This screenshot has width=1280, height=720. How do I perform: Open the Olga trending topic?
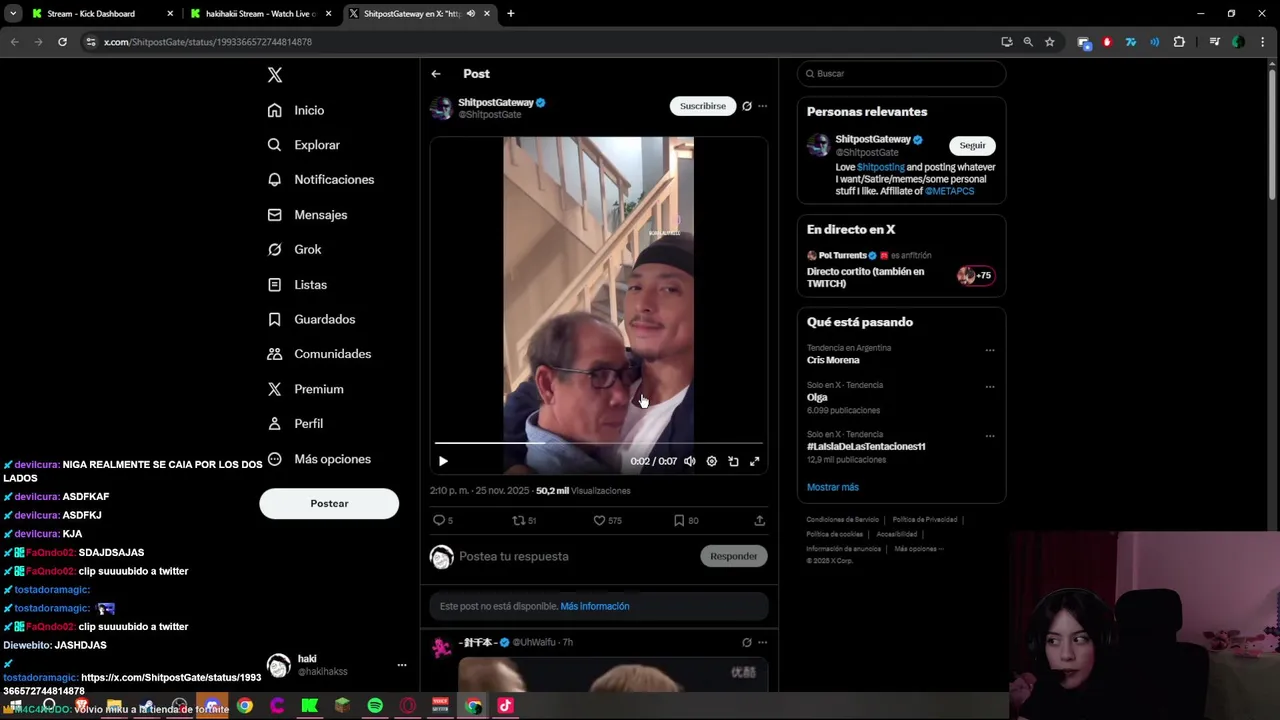(817, 397)
